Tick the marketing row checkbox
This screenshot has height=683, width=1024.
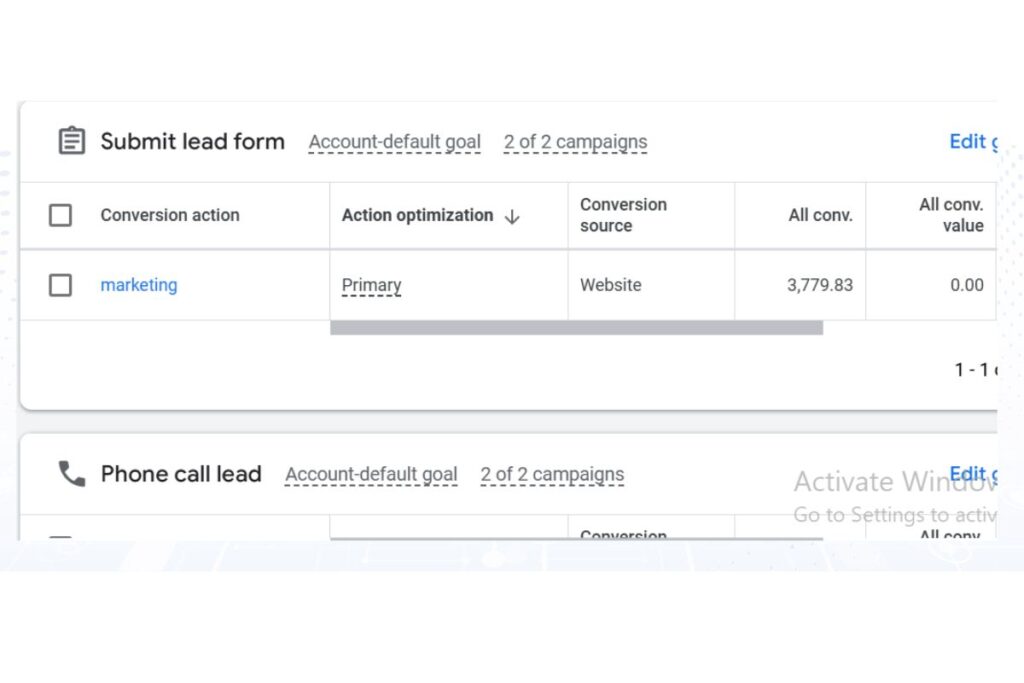pos(61,285)
